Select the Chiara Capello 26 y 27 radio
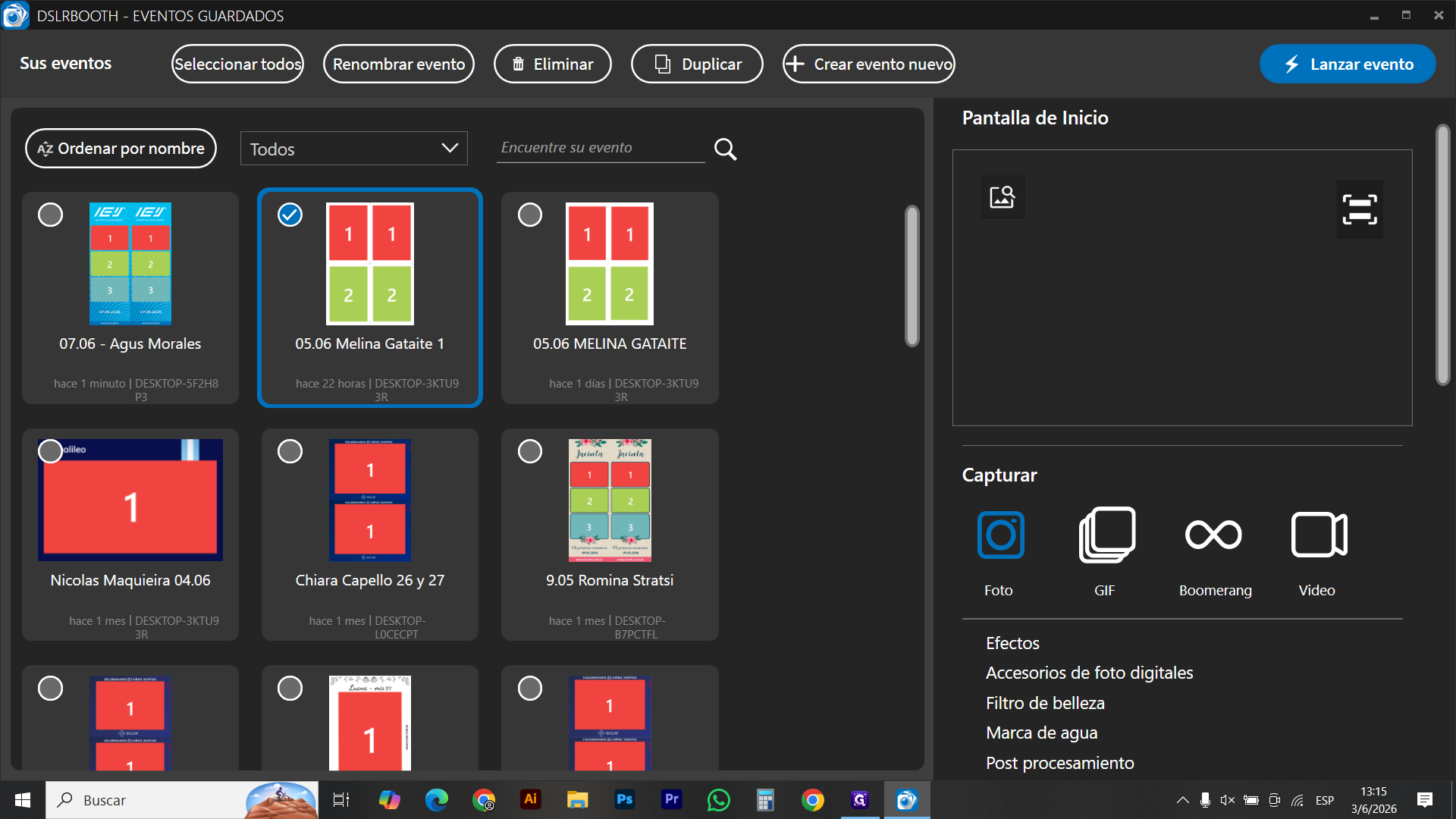The image size is (1456, 819). [290, 451]
